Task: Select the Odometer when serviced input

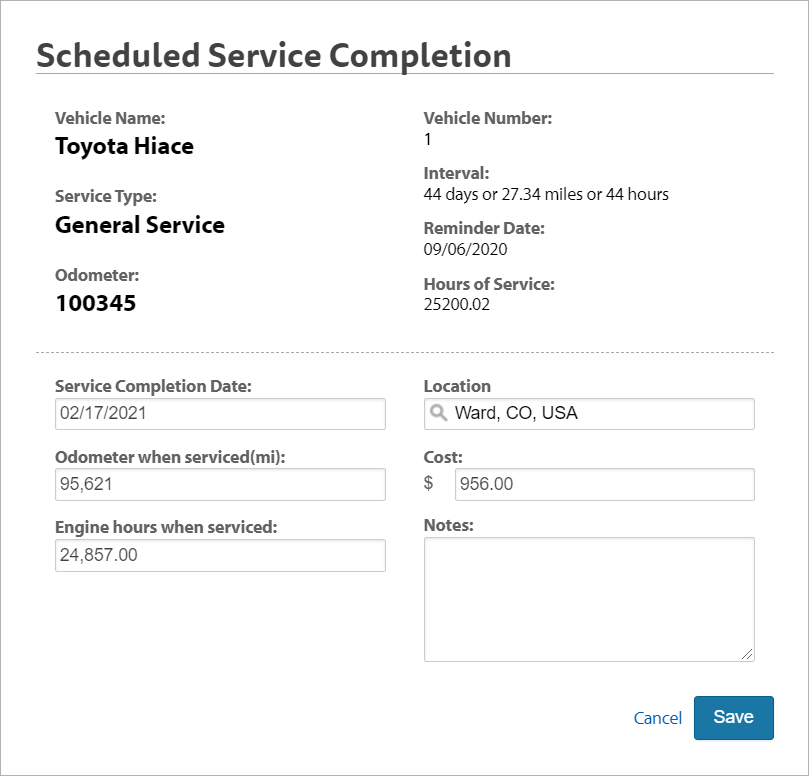Action: point(220,484)
